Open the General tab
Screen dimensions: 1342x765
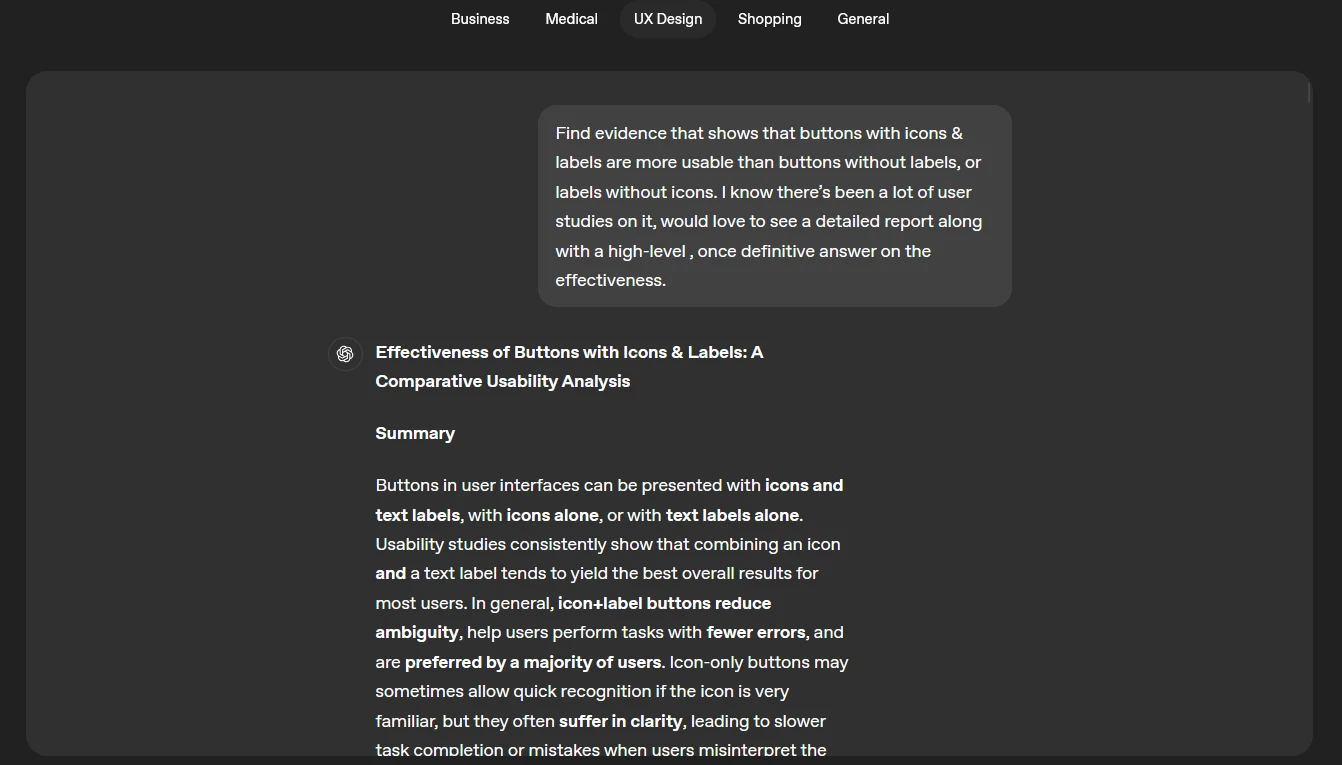[x=863, y=19]
